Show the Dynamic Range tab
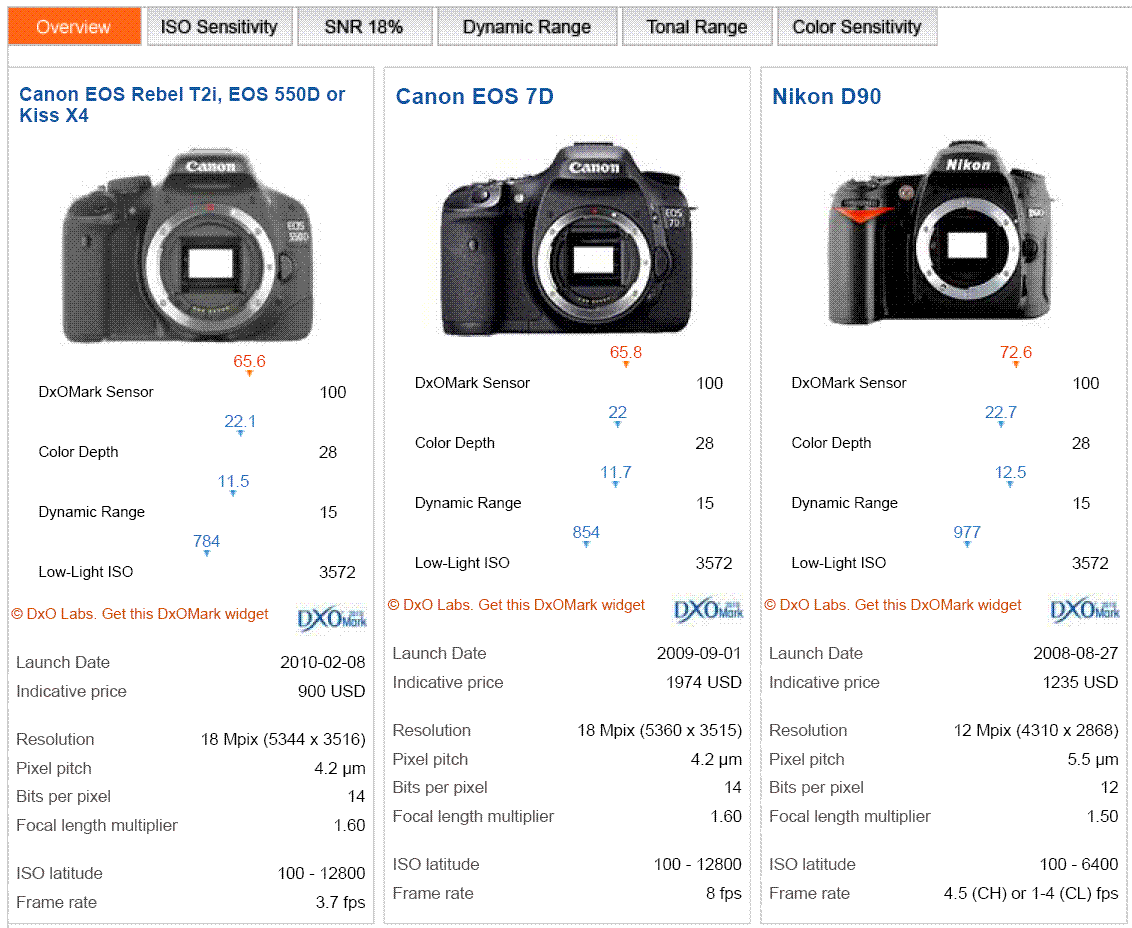 (x=526, y=27)
